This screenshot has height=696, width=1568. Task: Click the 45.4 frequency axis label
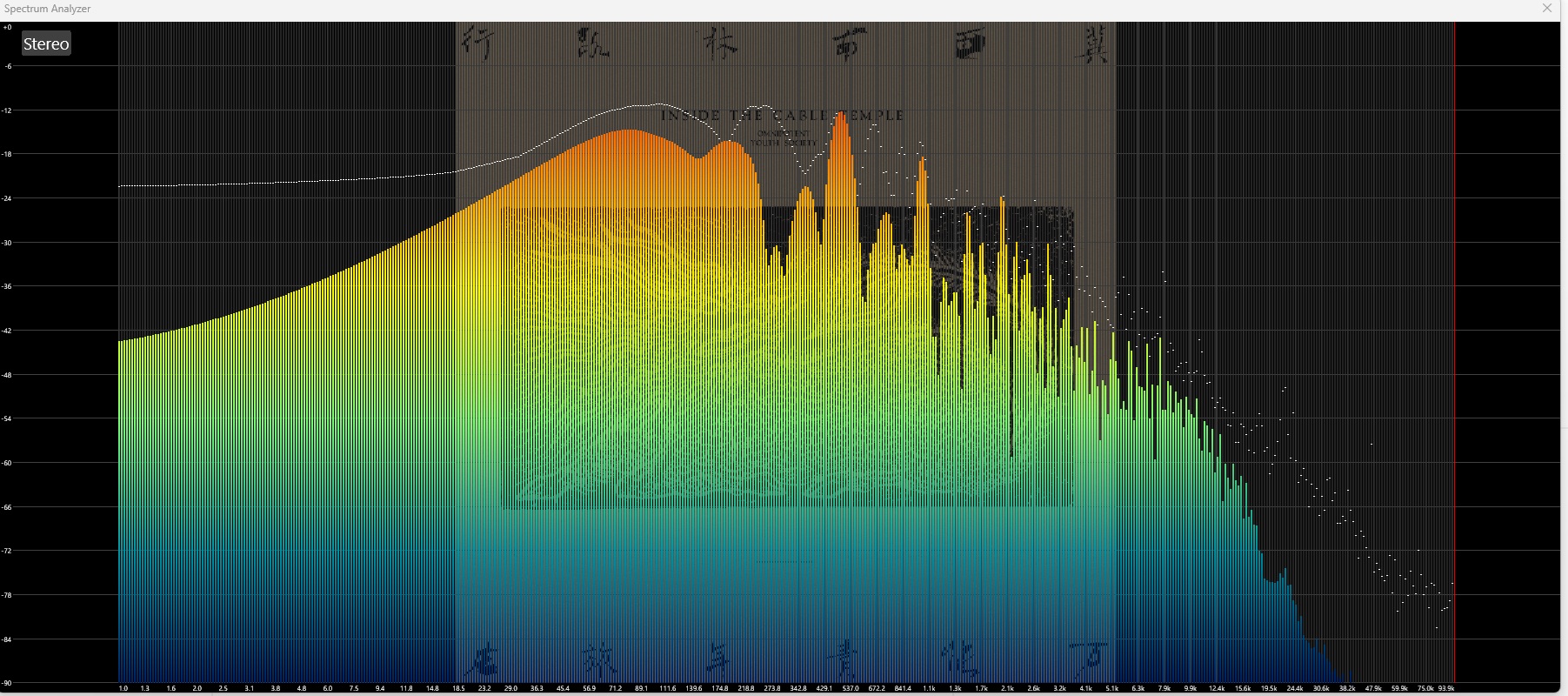[x=563, y=688]
